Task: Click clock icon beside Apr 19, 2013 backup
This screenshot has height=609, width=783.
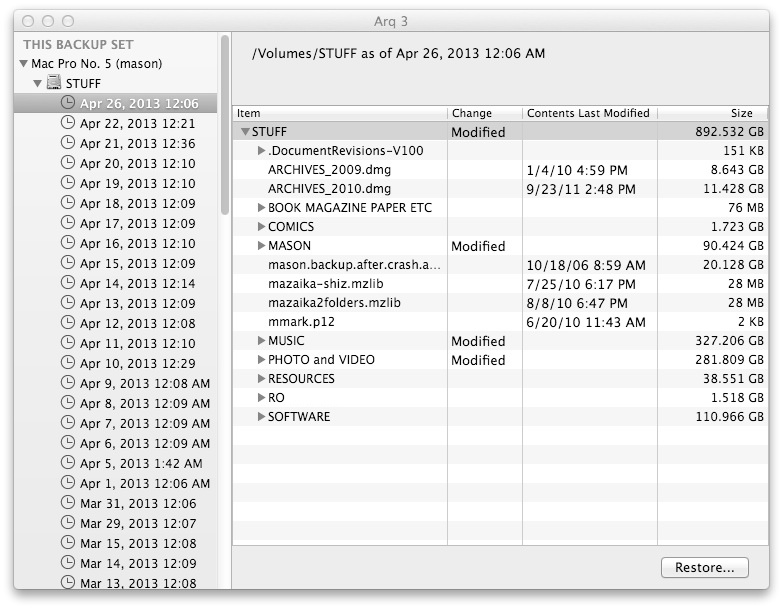Action: [68, 183]
